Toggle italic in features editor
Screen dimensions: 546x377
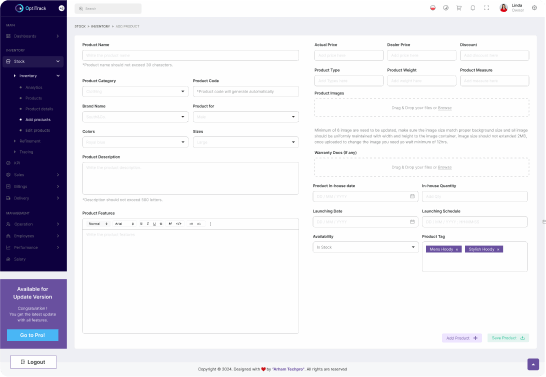click(x=148, y=224)
